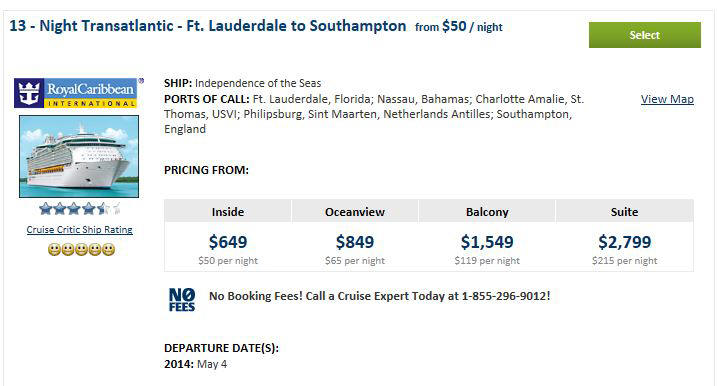Click the $2,799 Suite price
The width and height of the screenshot is (717, 386).
(625, 241)
